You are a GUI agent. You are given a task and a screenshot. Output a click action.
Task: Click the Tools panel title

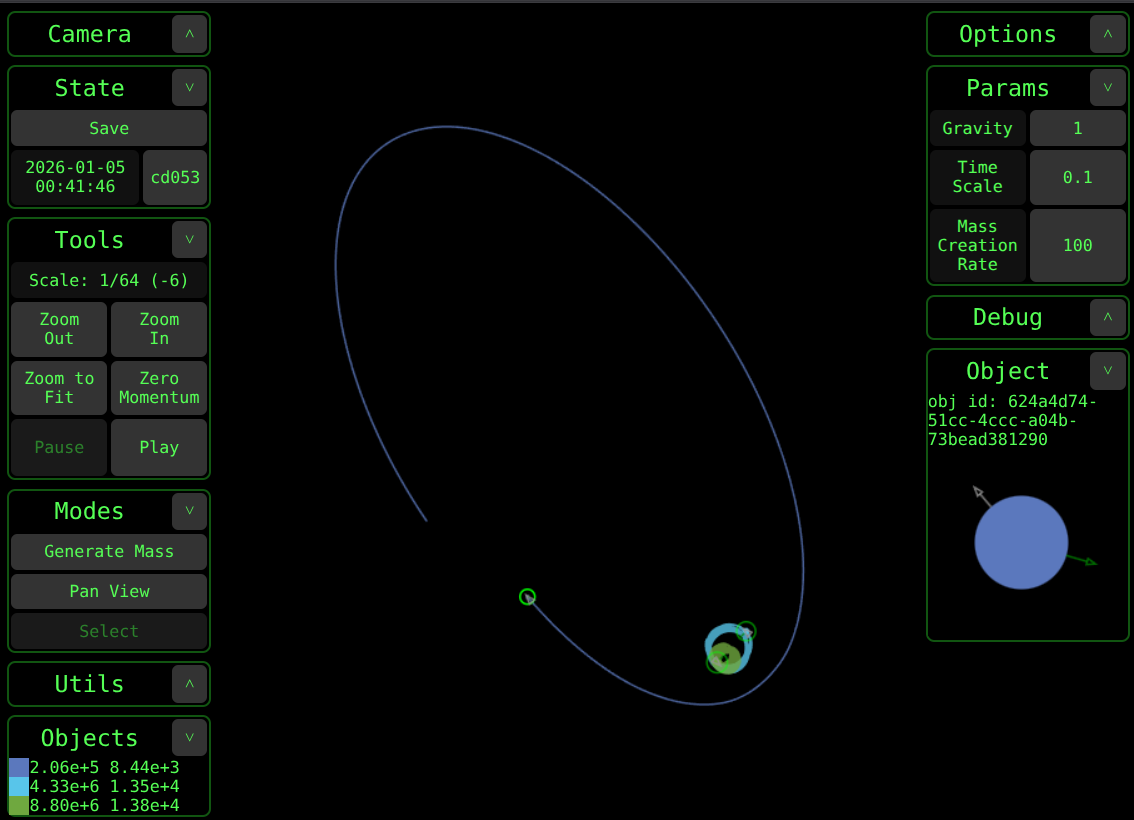pos(90,240)
